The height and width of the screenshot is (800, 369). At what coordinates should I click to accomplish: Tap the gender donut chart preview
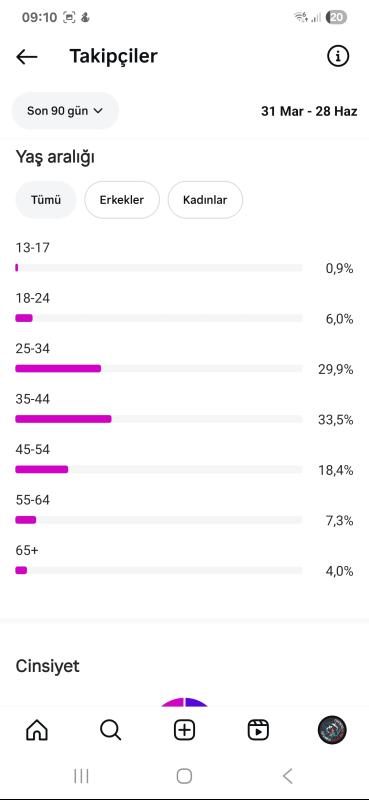click(x=184, y=702)
